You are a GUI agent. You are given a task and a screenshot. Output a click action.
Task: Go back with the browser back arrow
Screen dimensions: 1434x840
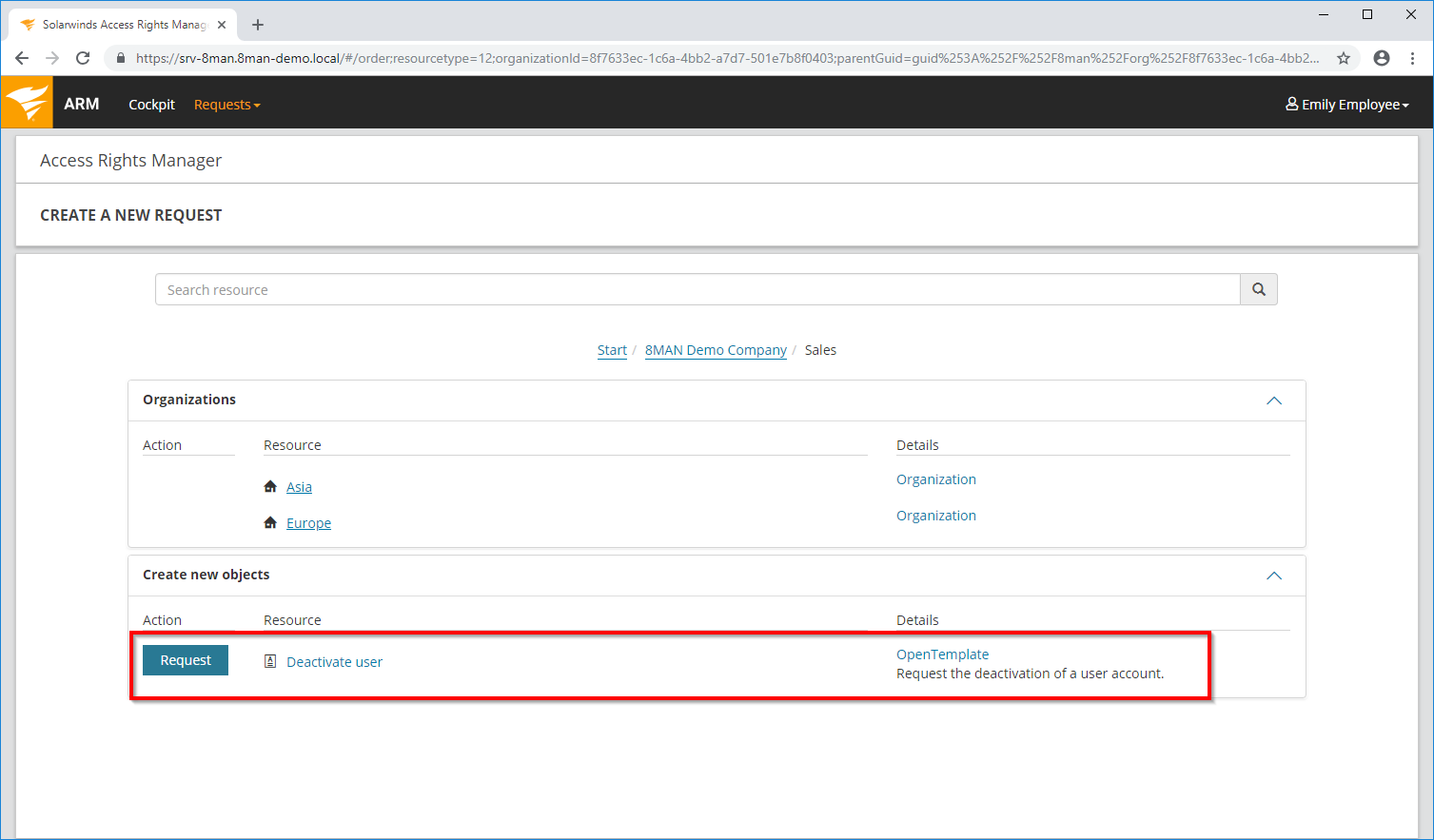[x=22, y=58]
